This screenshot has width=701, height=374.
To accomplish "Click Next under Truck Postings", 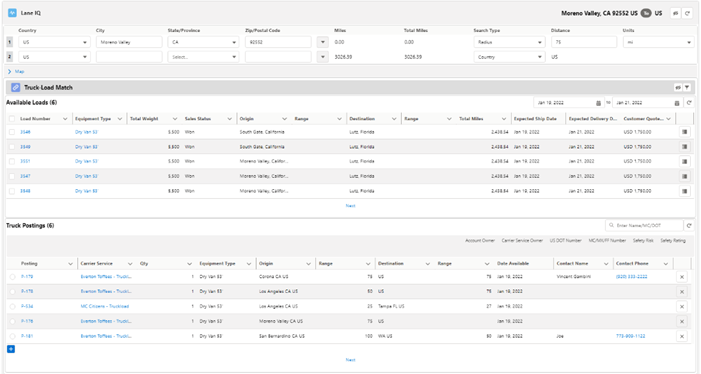I will coord(350,360).
